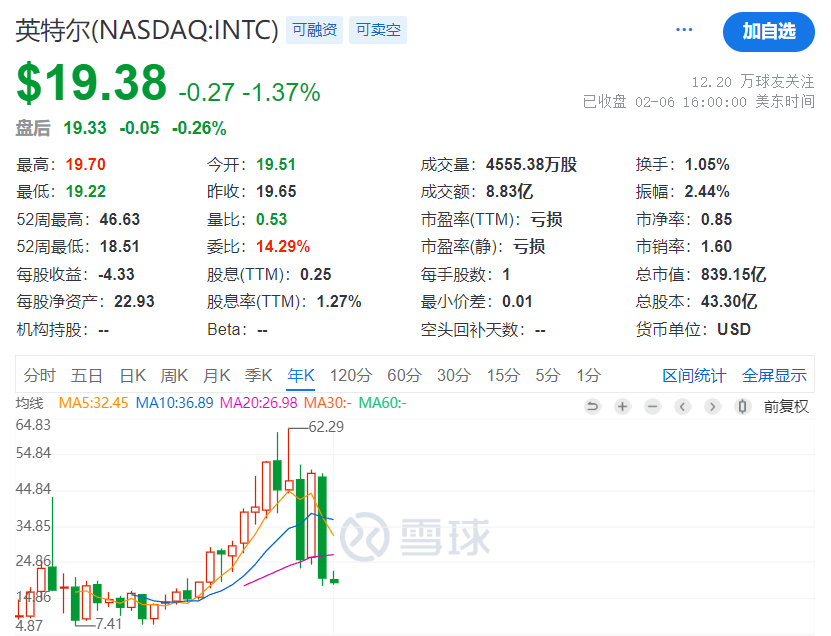This screenshot has height=636, width=831.
Task: Click the MA60 indicator label
Action: click(383, 403)
